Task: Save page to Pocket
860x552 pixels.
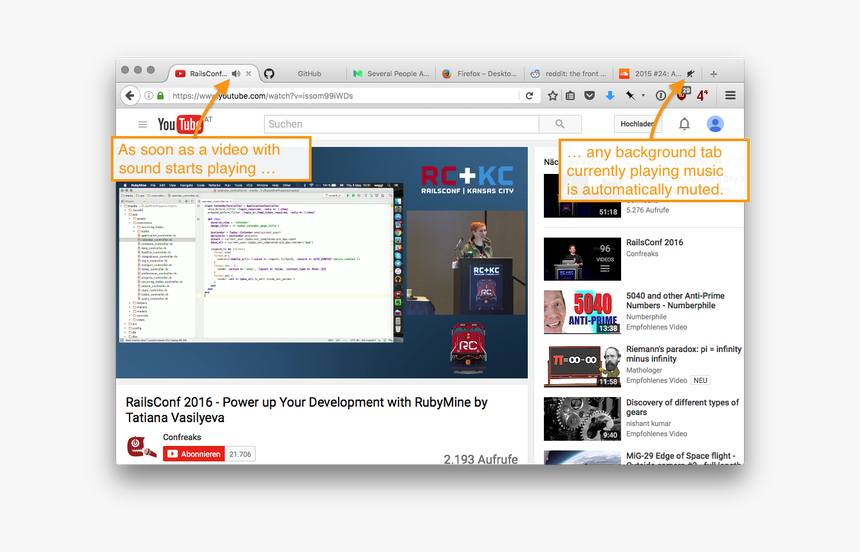Action: click(590, 95)
